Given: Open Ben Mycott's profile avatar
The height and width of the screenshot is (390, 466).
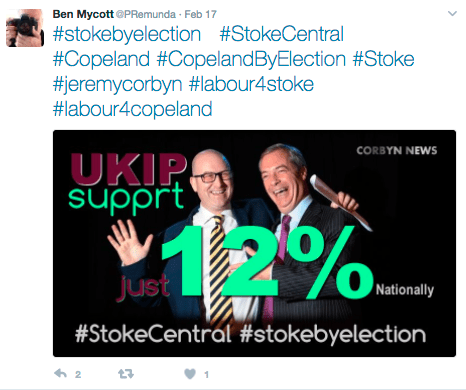Looking at the screenshot, I should [x=25, y=28].
